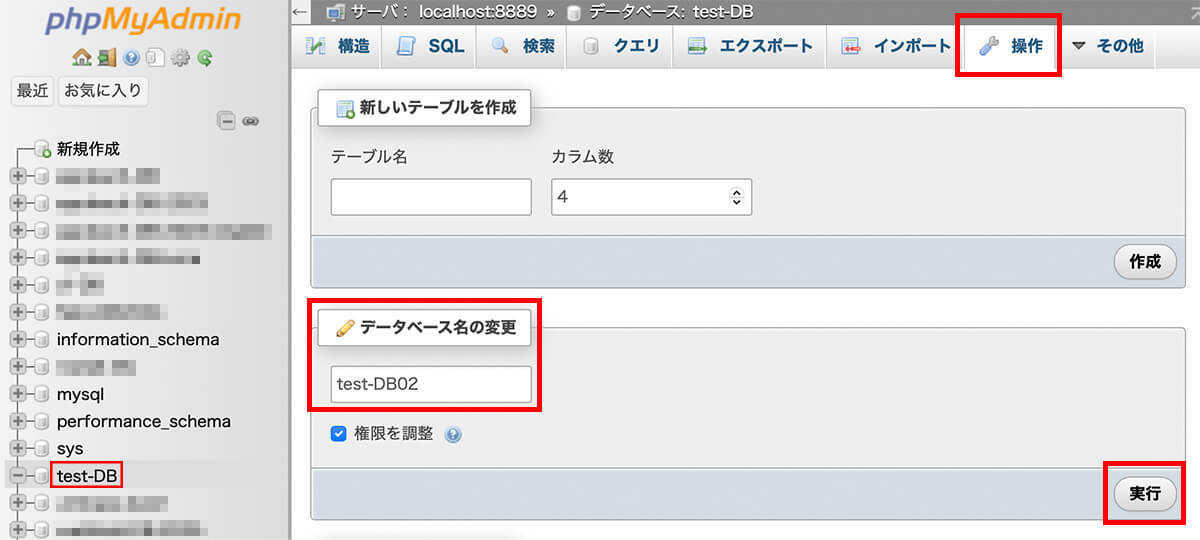Click the help icon beside 権限を調整
1200x540 pixels.
[453, 435]
